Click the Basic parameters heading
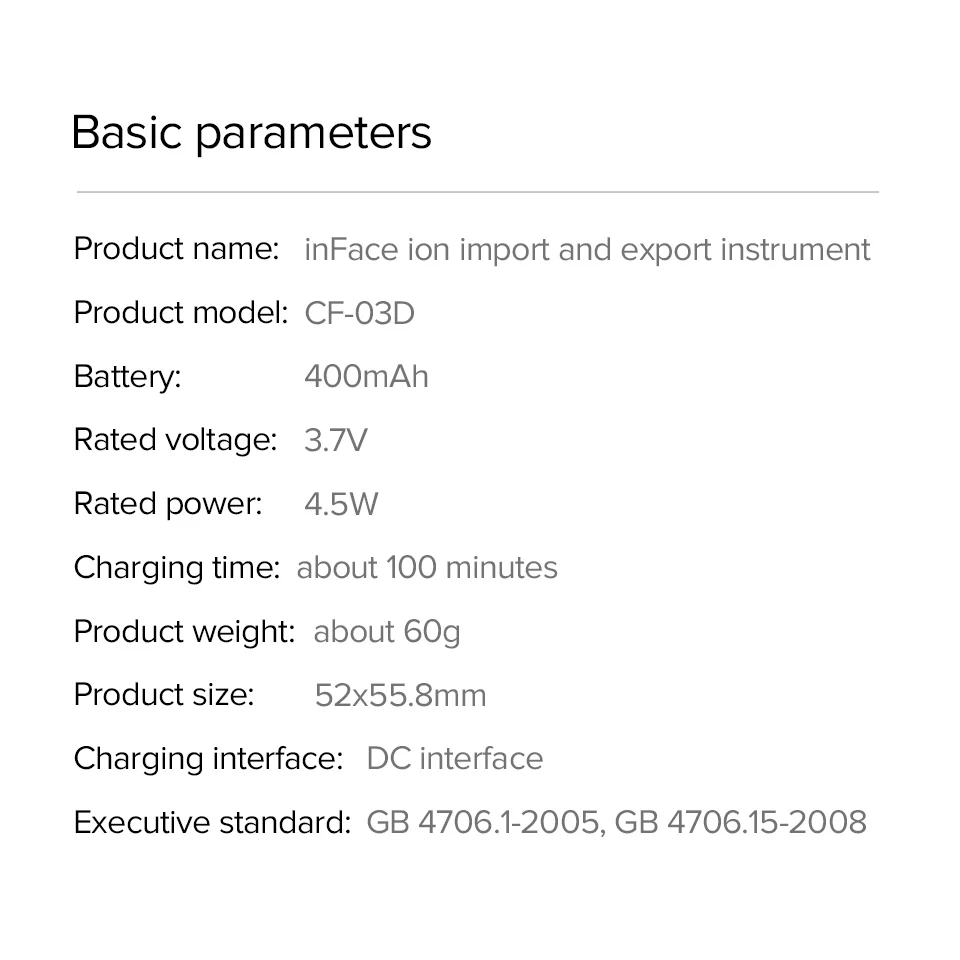This screenshot has width=960, height=960. coord(252,133)
